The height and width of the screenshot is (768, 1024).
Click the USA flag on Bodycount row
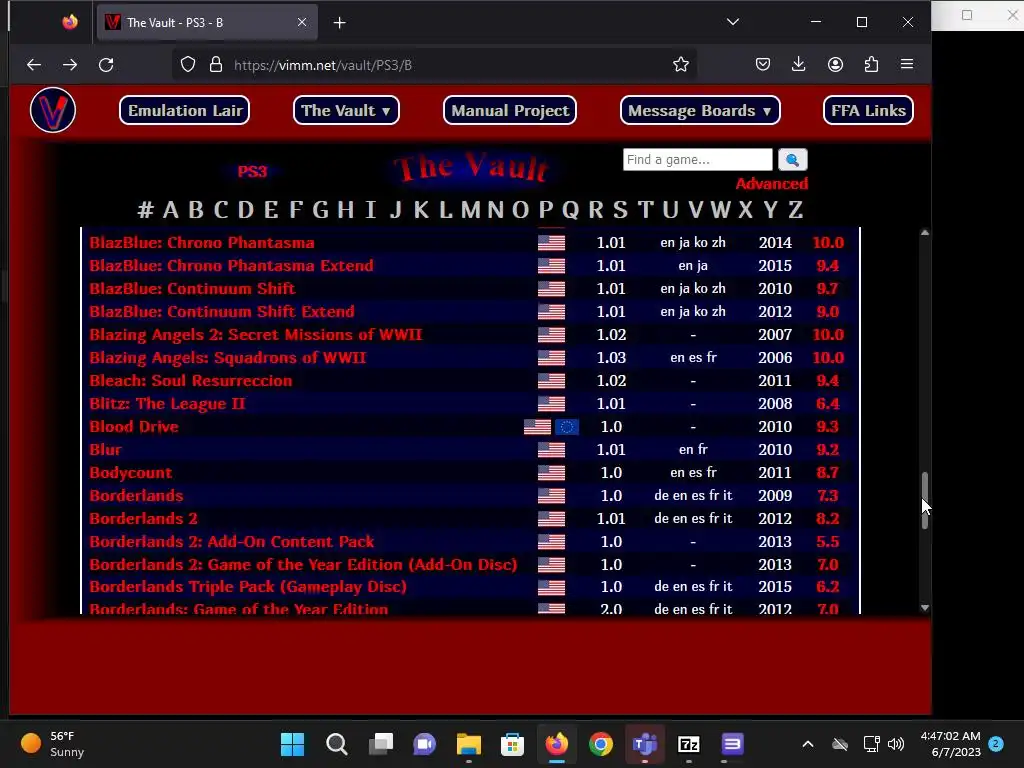(551, 472)
